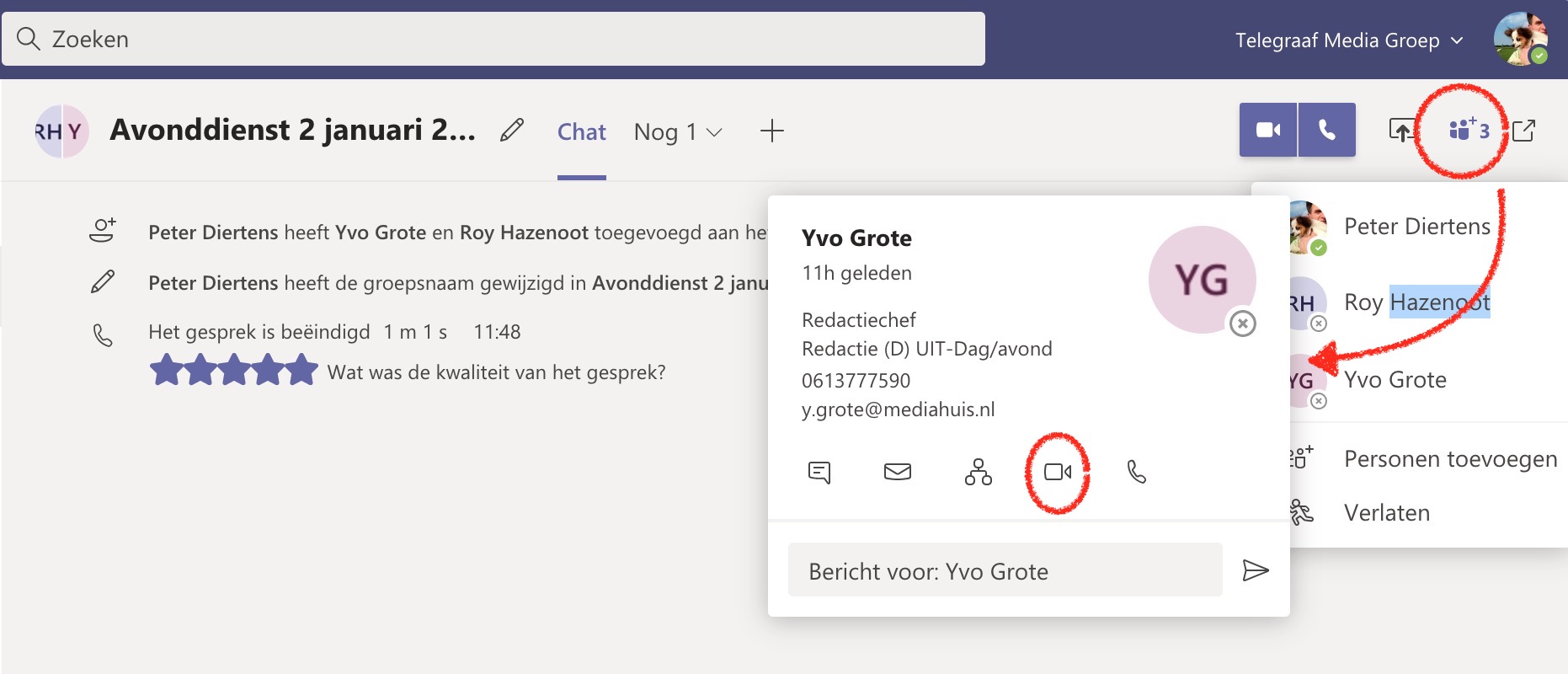The width and height of the screenshot is (1568, 674).
Task: Select 'Personen toevoegen' in participants menu
Action: pyautogui.click(x=1449, y=459)
